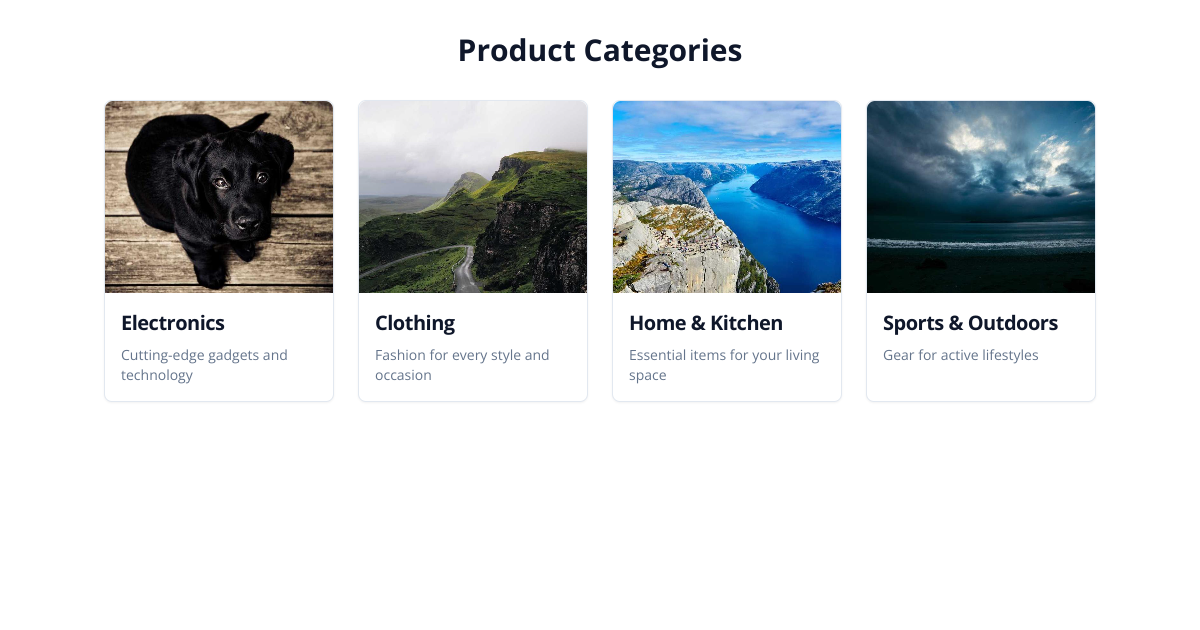The image size is (1200, 630).
Task: Go to Sports & Outdoors title
Action: (x=970, y=323)
